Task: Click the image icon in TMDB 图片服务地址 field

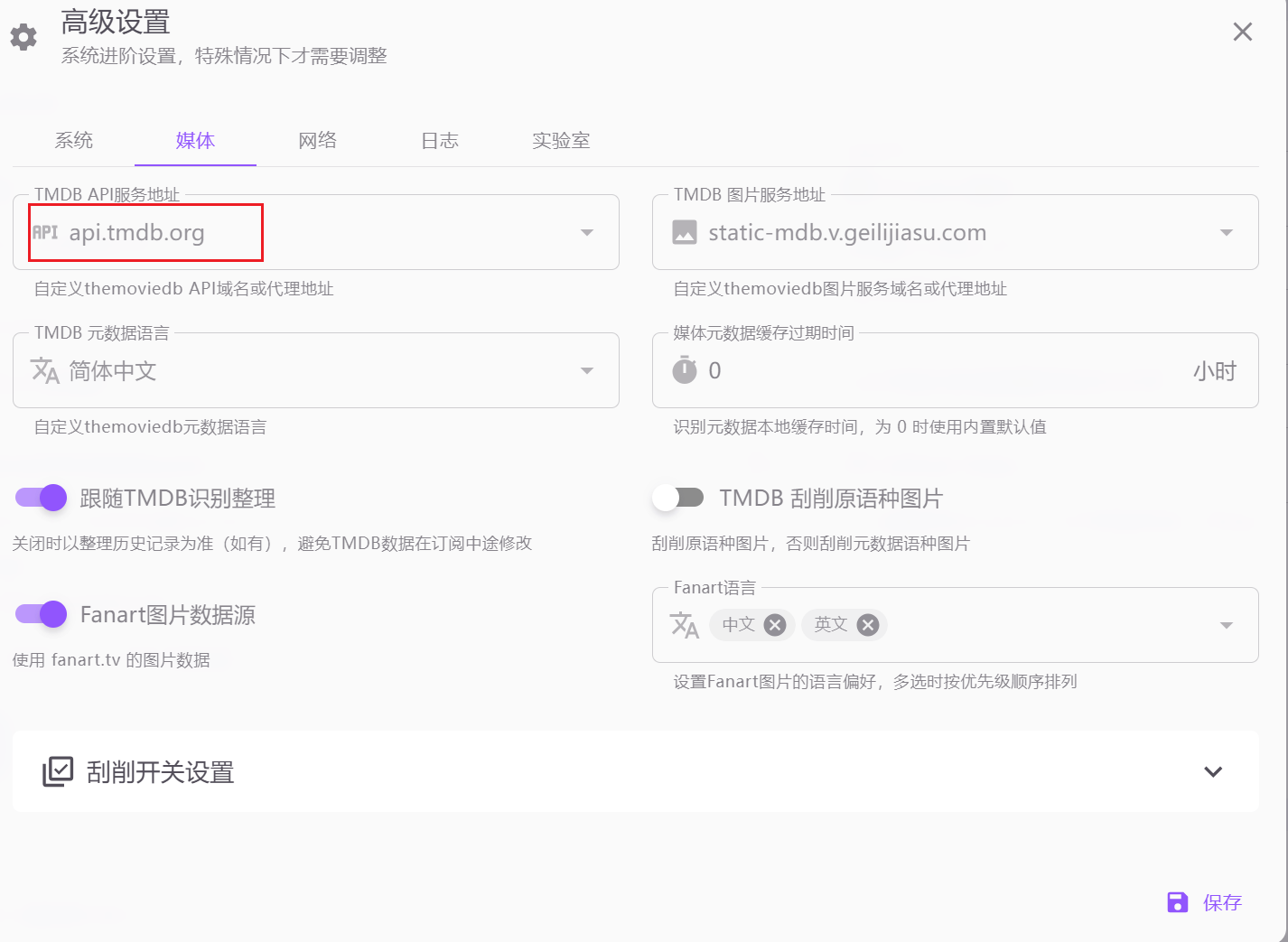Action: (x=685, y=233)
